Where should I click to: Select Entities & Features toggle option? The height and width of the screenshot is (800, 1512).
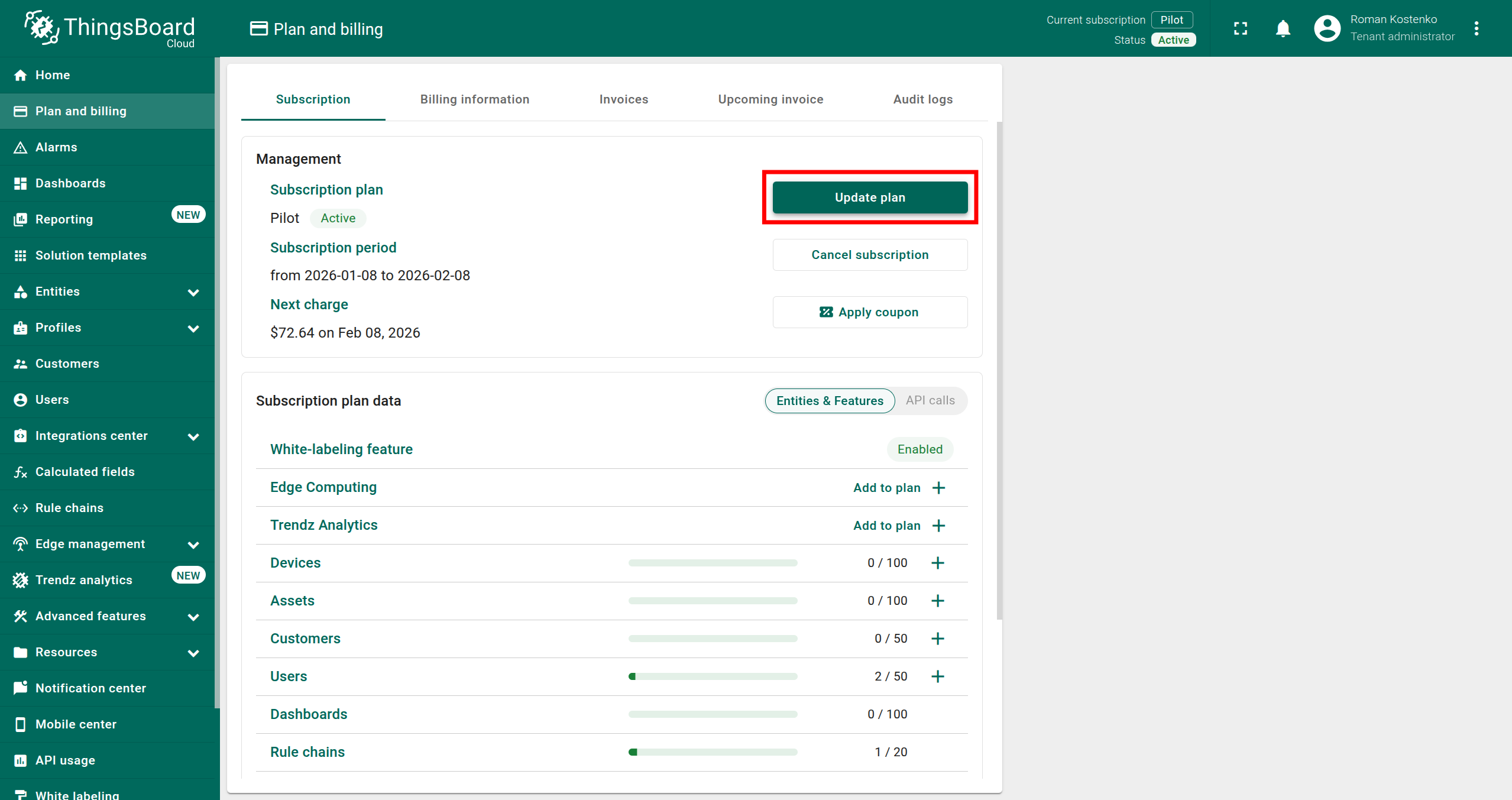(x=830, y=401)
